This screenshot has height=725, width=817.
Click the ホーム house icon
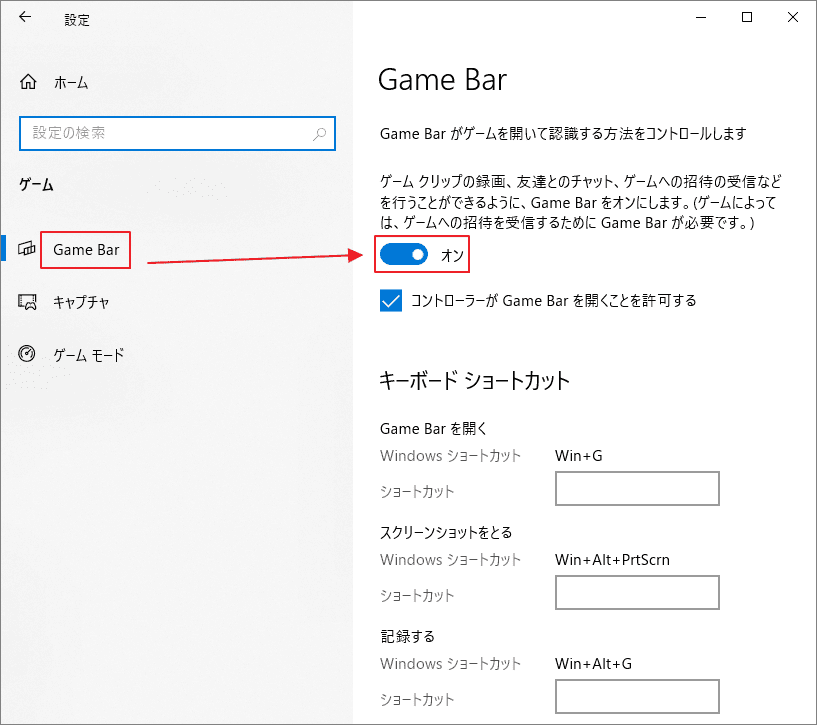[x=28, y=81]
